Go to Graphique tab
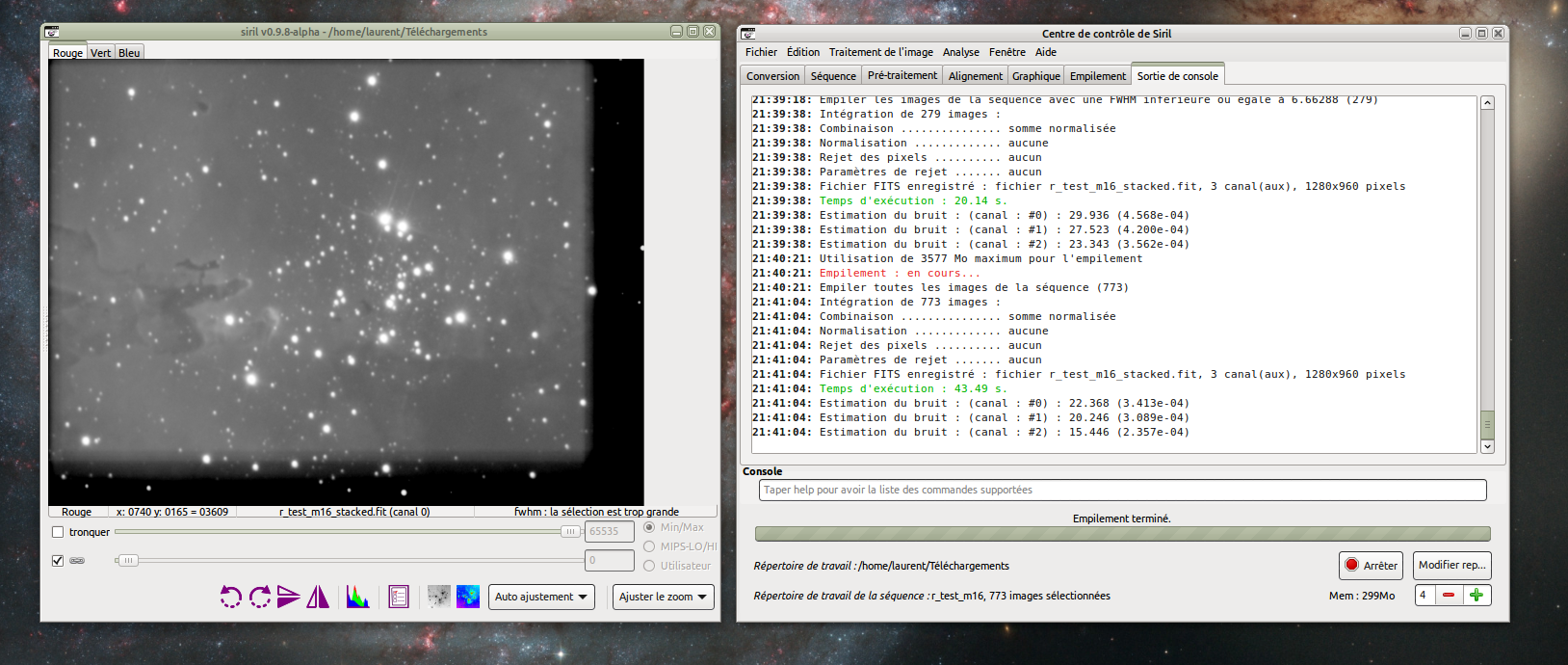 1036,76
